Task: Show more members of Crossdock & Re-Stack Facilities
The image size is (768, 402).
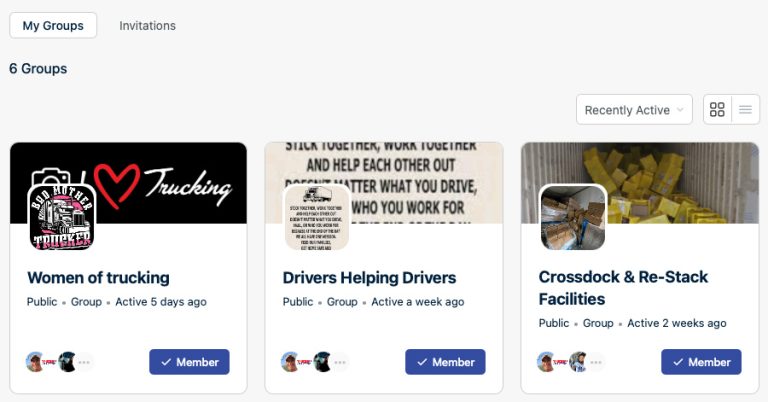Action: click(x=596, y=362)
